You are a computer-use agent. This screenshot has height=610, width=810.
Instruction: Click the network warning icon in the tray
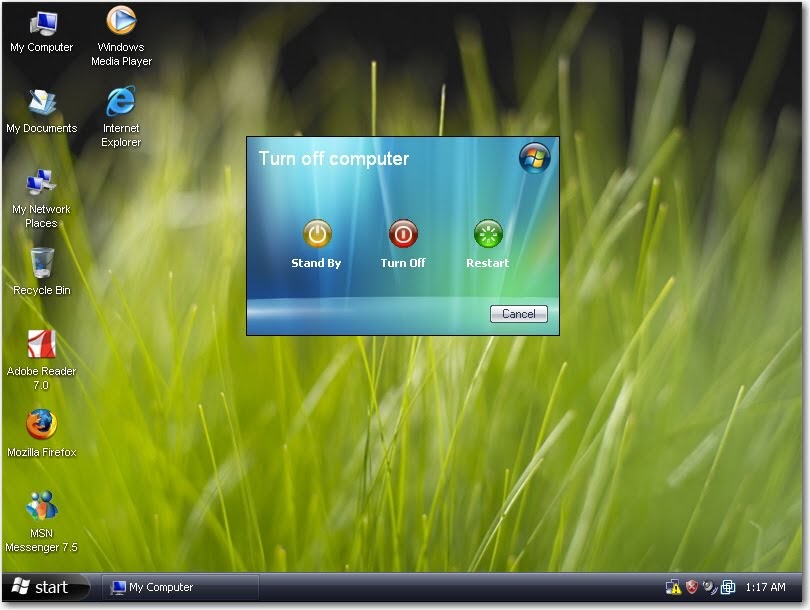click(673, 587)
